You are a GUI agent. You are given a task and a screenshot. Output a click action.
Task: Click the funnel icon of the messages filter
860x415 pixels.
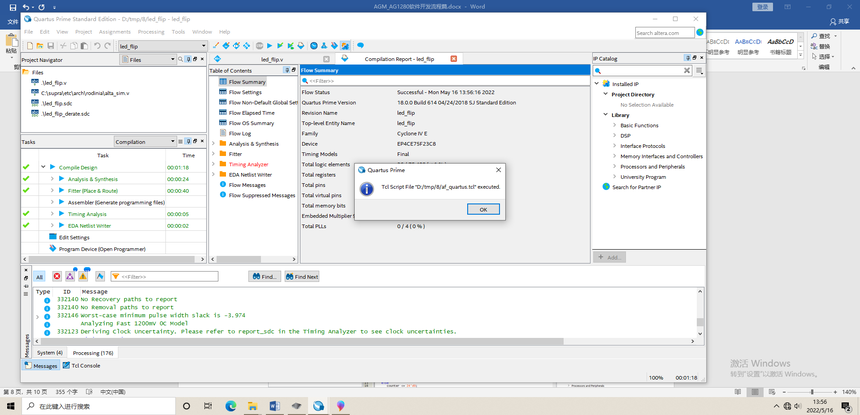(x=116, y=277)
